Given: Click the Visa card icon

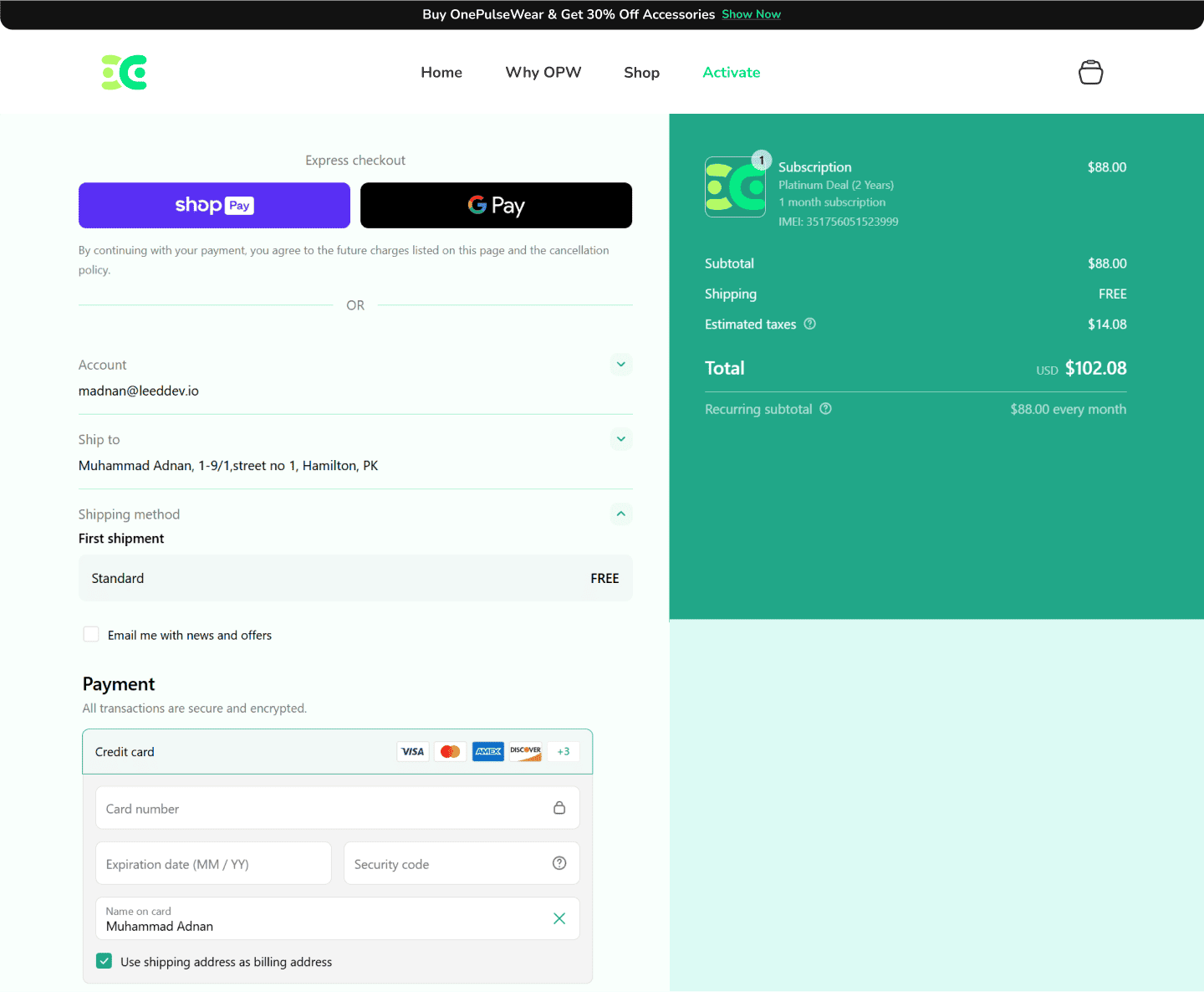Looking at the screenshot, I should pyautogui.click(x=413, y=751).
